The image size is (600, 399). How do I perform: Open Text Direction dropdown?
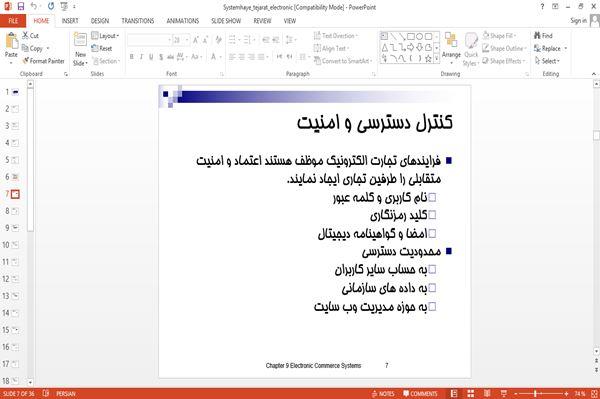336,36
